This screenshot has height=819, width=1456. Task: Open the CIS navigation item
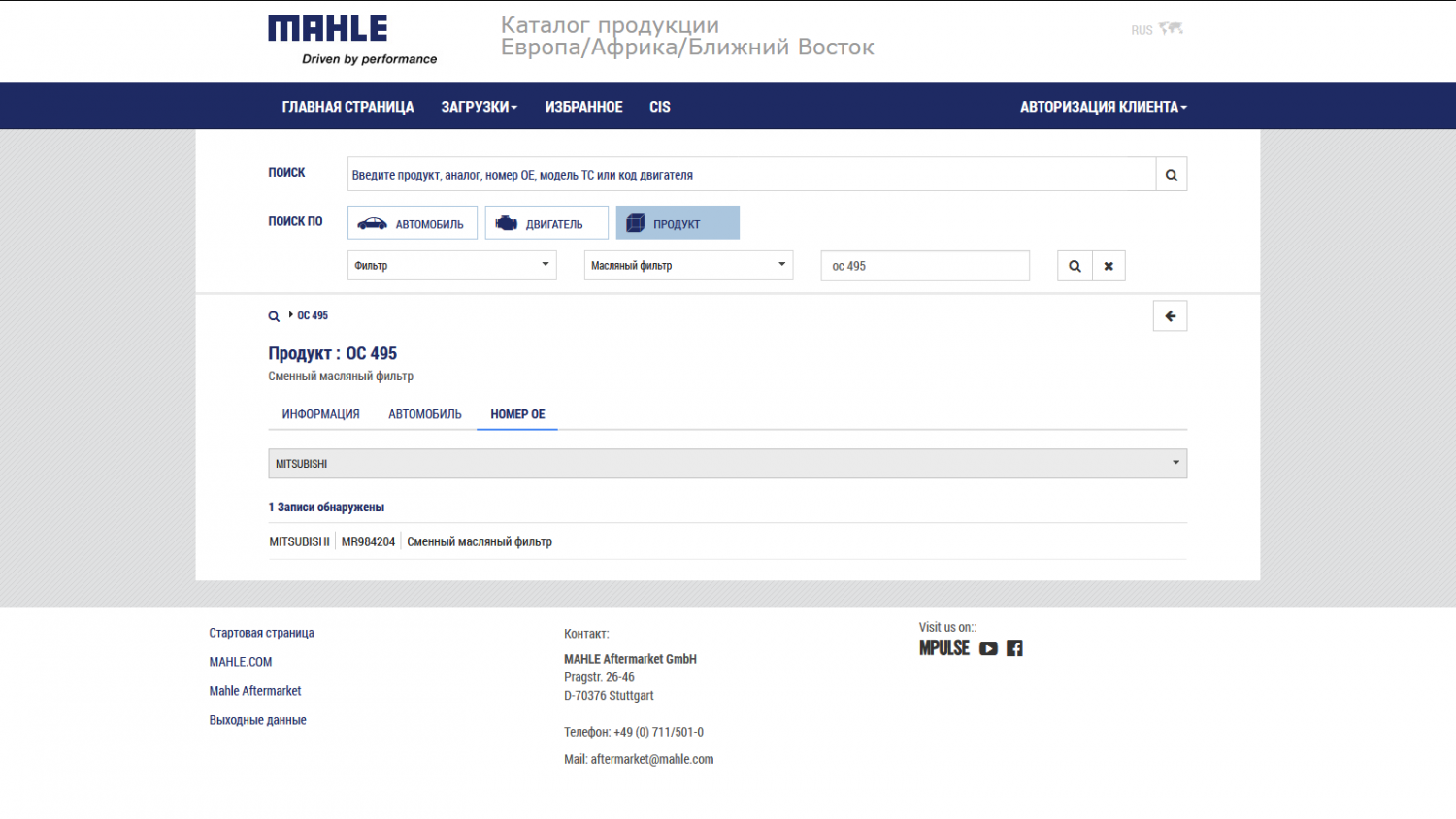pyautogui.click(x=660, y=107)
